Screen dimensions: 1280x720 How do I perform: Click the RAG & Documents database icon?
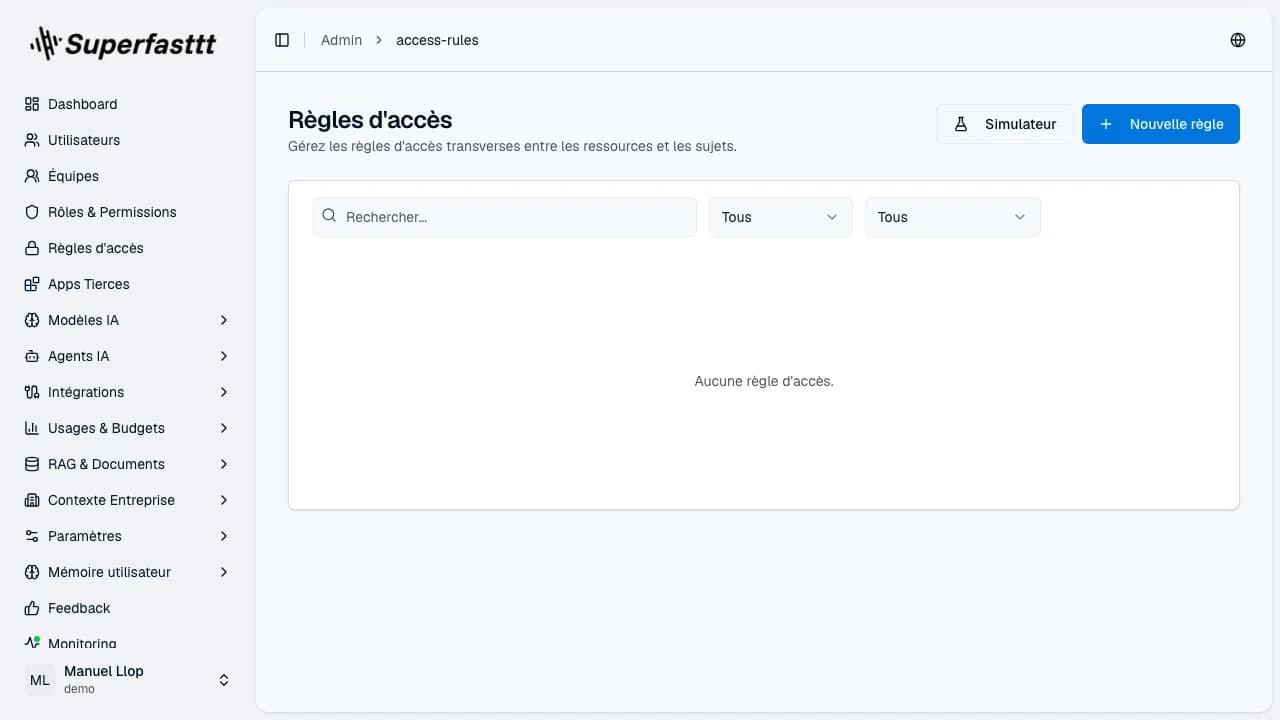(32, 464)
